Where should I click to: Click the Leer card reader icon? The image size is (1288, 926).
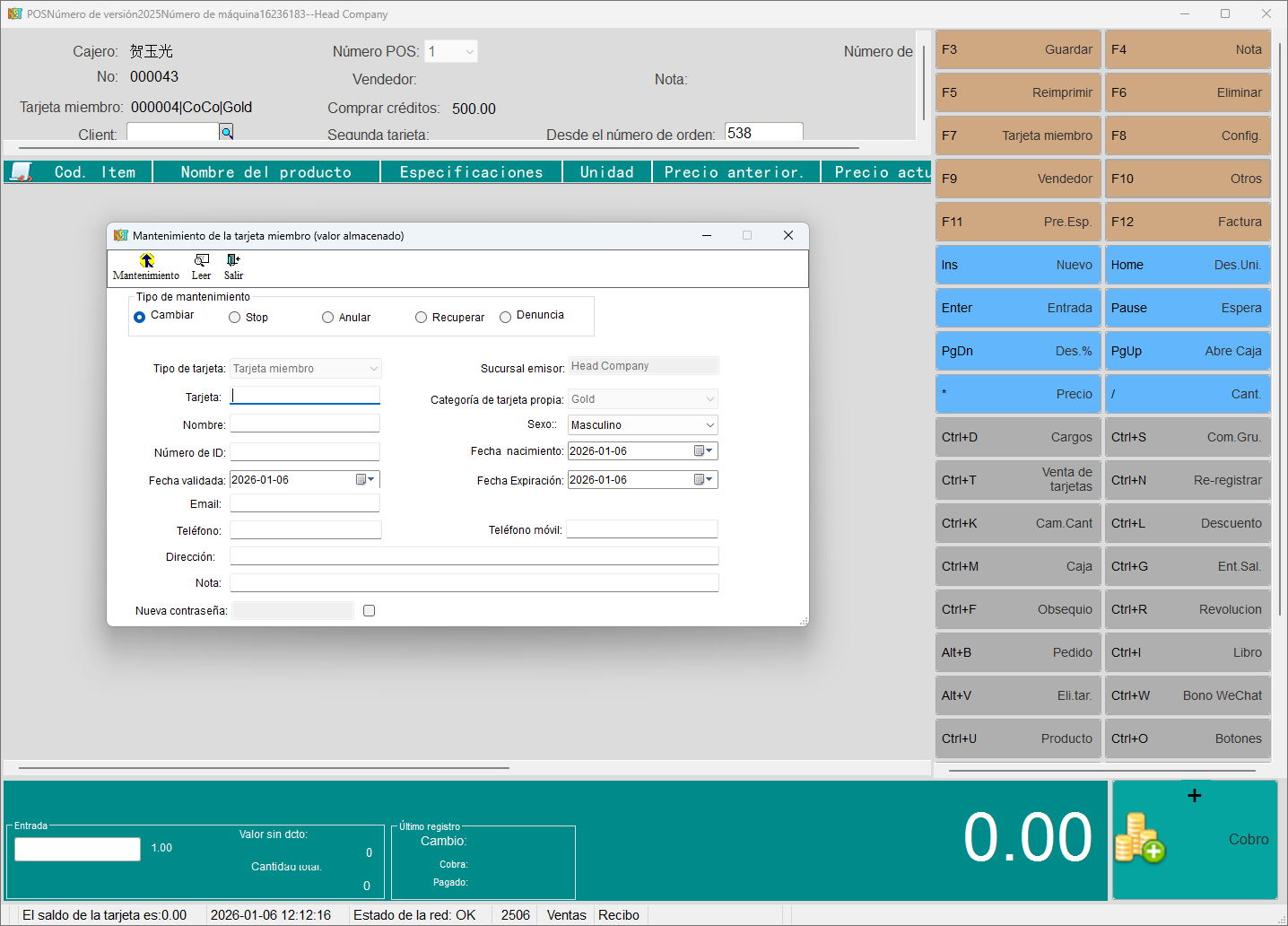point(201,261)
